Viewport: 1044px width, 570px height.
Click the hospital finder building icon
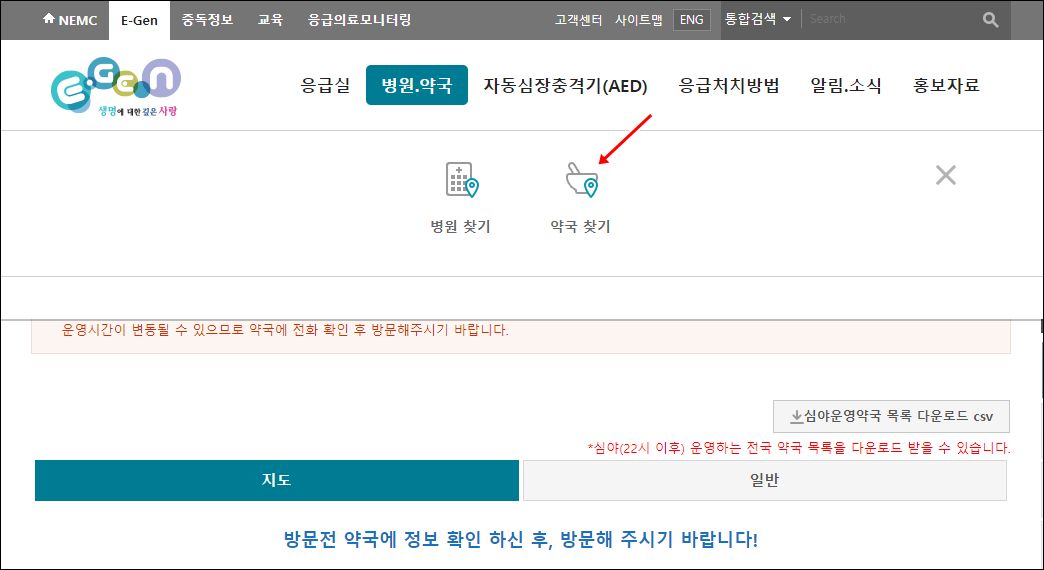461,180
